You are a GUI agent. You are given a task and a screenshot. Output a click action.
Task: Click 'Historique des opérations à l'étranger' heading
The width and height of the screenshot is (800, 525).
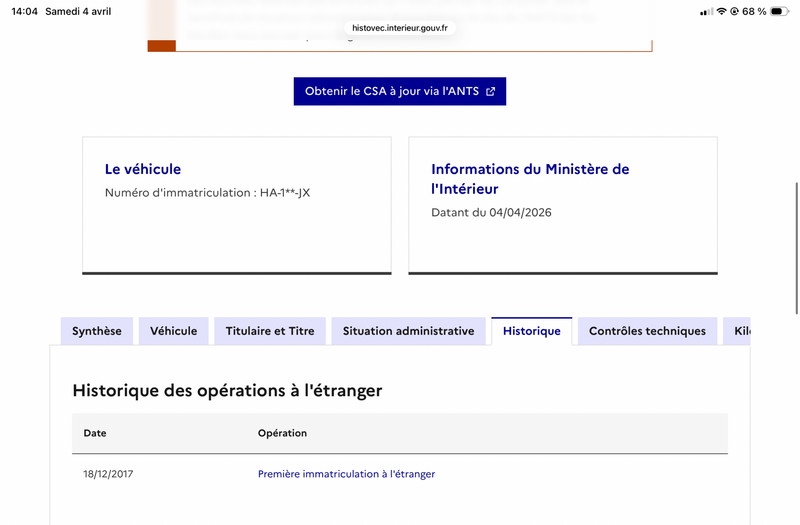(x=227, y=391)
